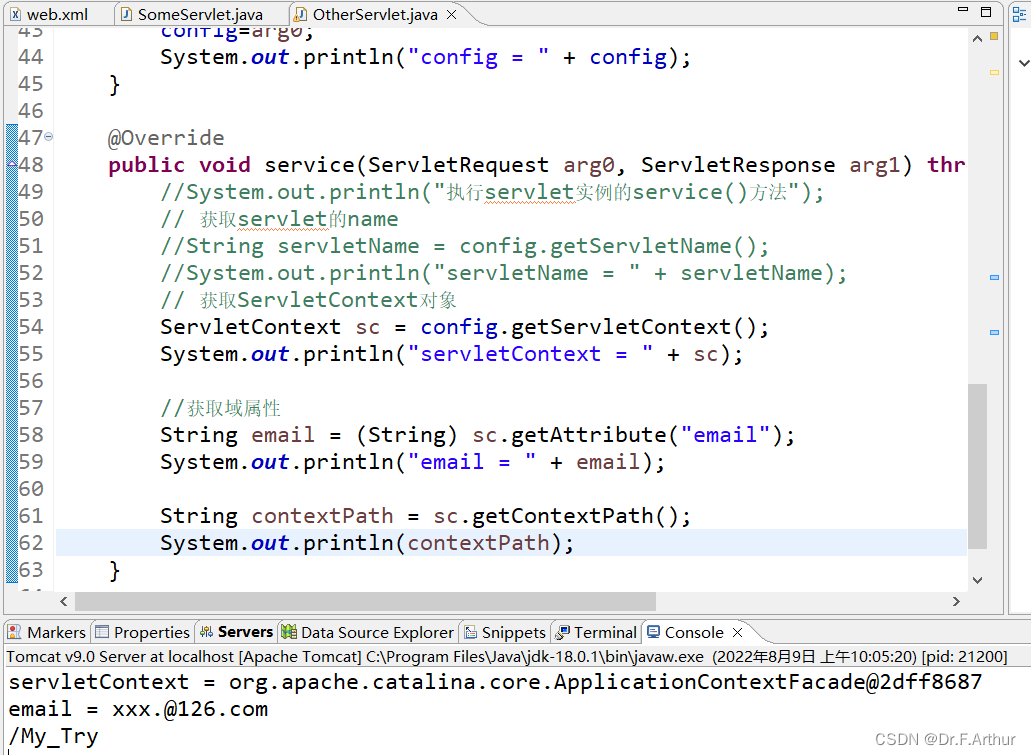This screenshot has height=755, width=1031.
Task: Open the Snippets view tab
Action: coord(505,632)
